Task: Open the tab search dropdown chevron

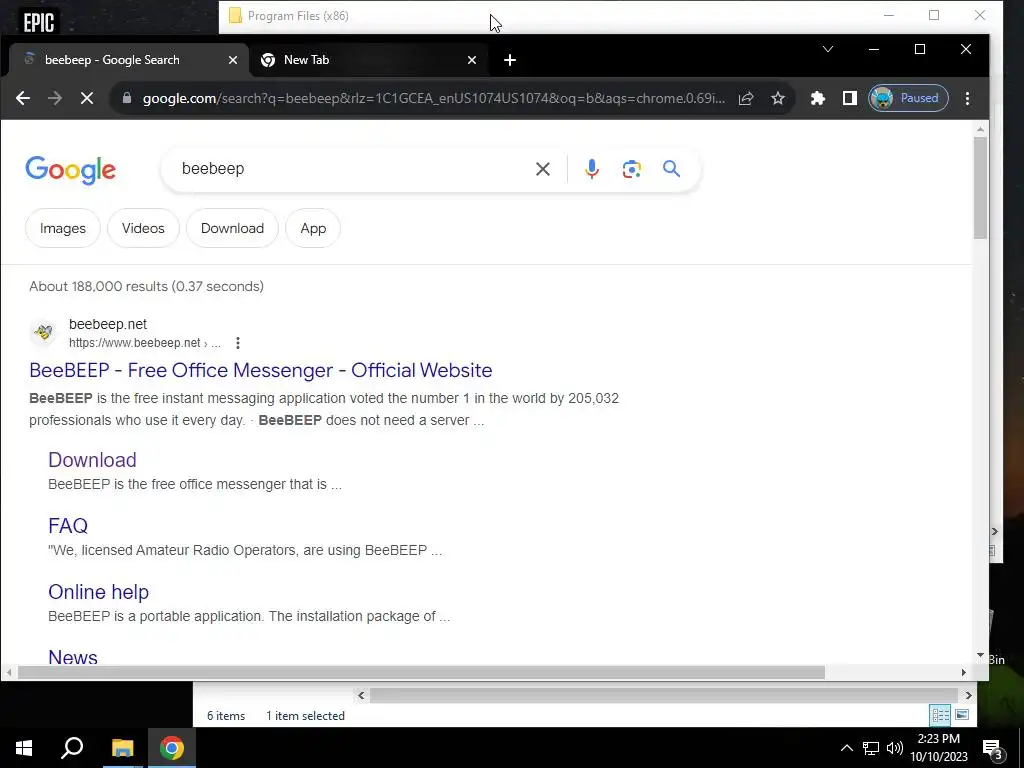Action: coord(827,49)
